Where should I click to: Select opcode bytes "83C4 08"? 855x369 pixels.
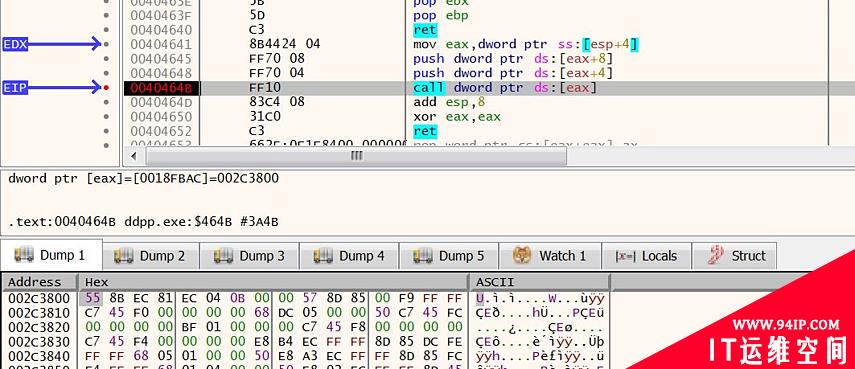click(x=276, y=102)
